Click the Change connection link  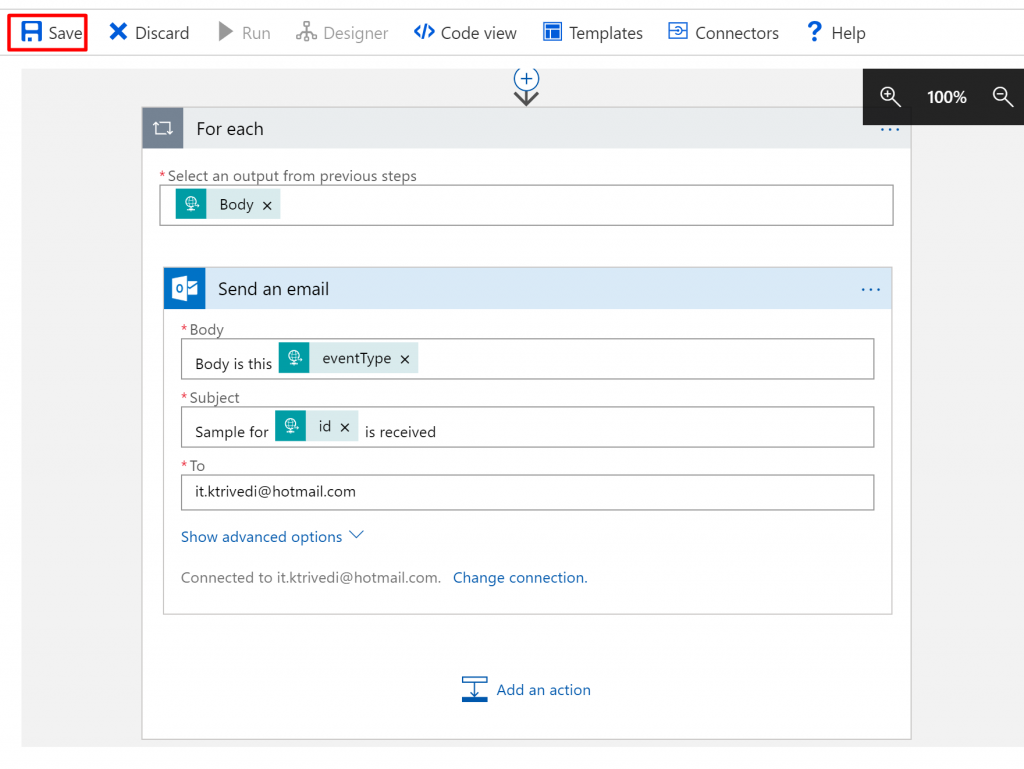[x=520, y=578]
